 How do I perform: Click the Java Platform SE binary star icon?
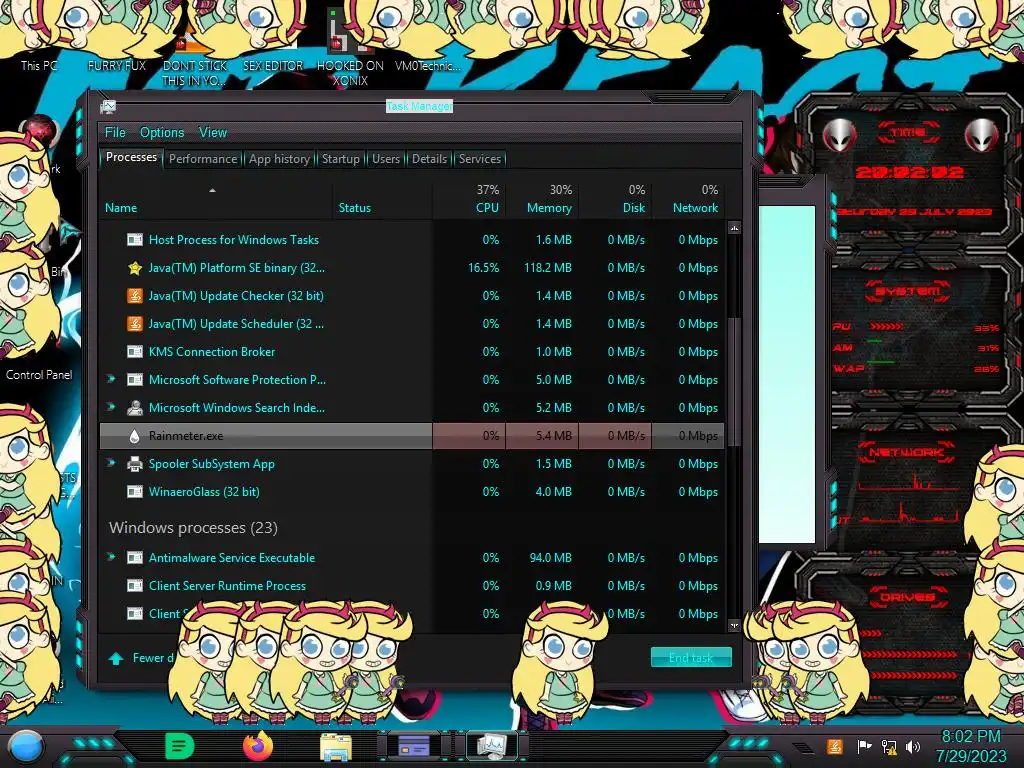click(x=135, y=268)
